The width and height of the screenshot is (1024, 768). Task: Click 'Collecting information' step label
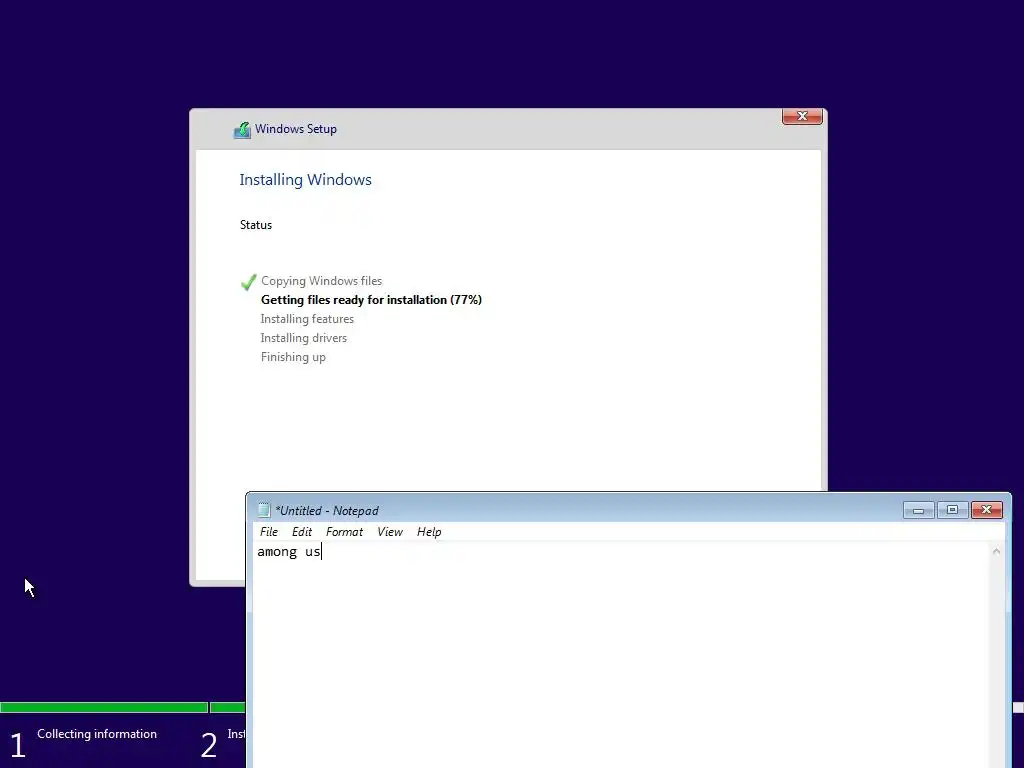[97, 734]
